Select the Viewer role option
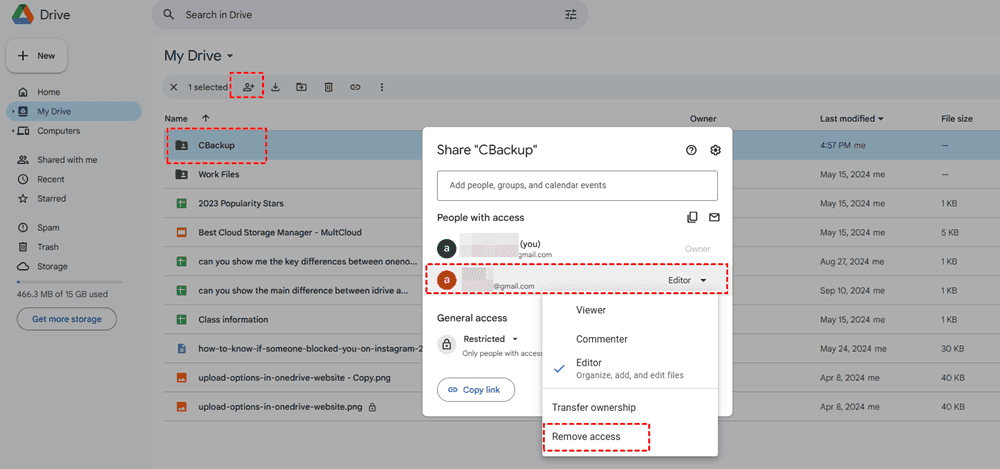 (x=630, y=310)
